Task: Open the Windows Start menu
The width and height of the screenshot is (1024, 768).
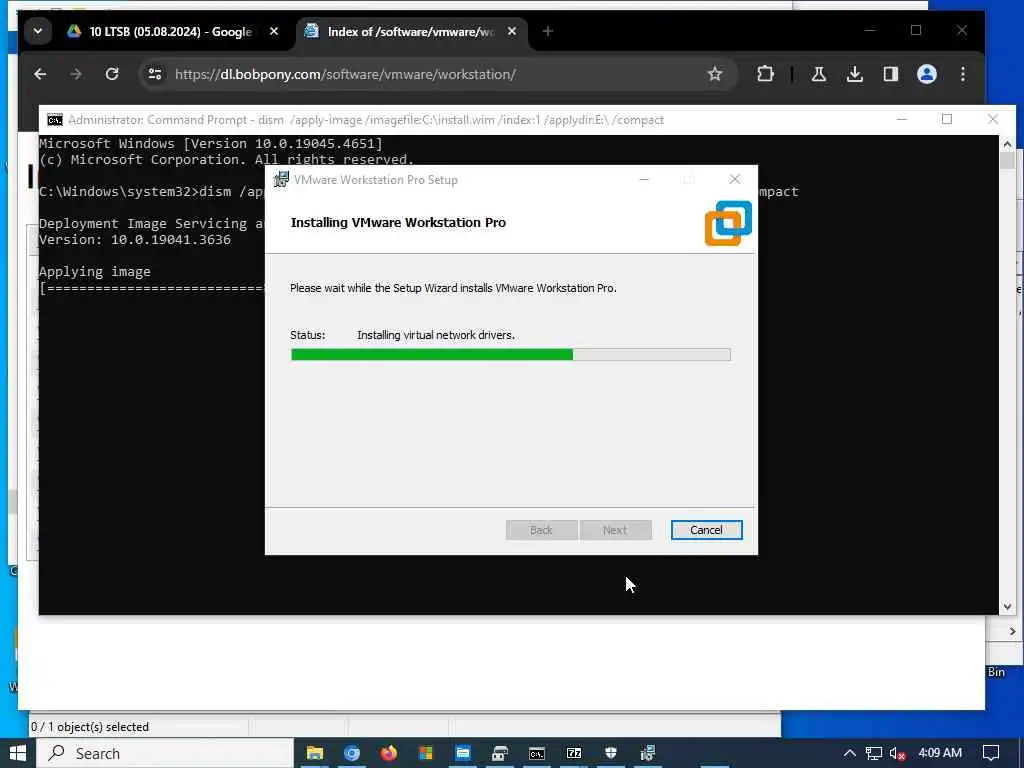Action: coord(18,753)
